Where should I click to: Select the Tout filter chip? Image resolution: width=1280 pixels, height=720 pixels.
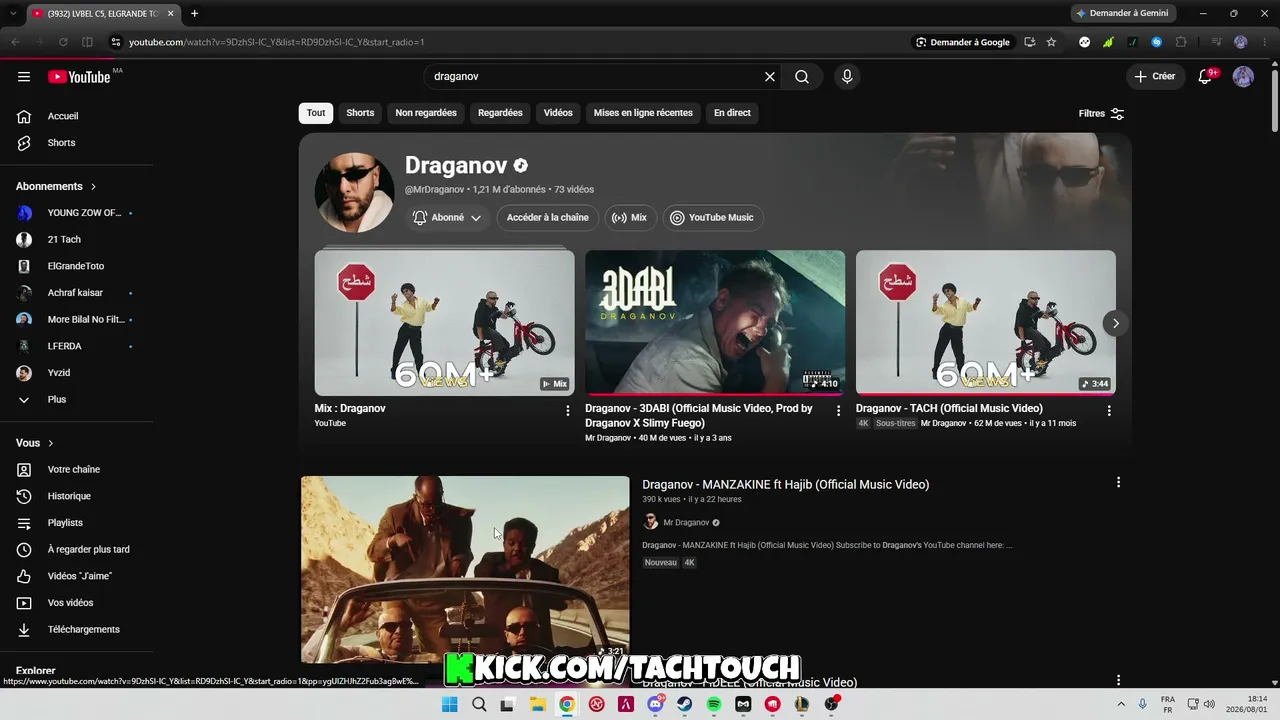click(x=316, y=113)
